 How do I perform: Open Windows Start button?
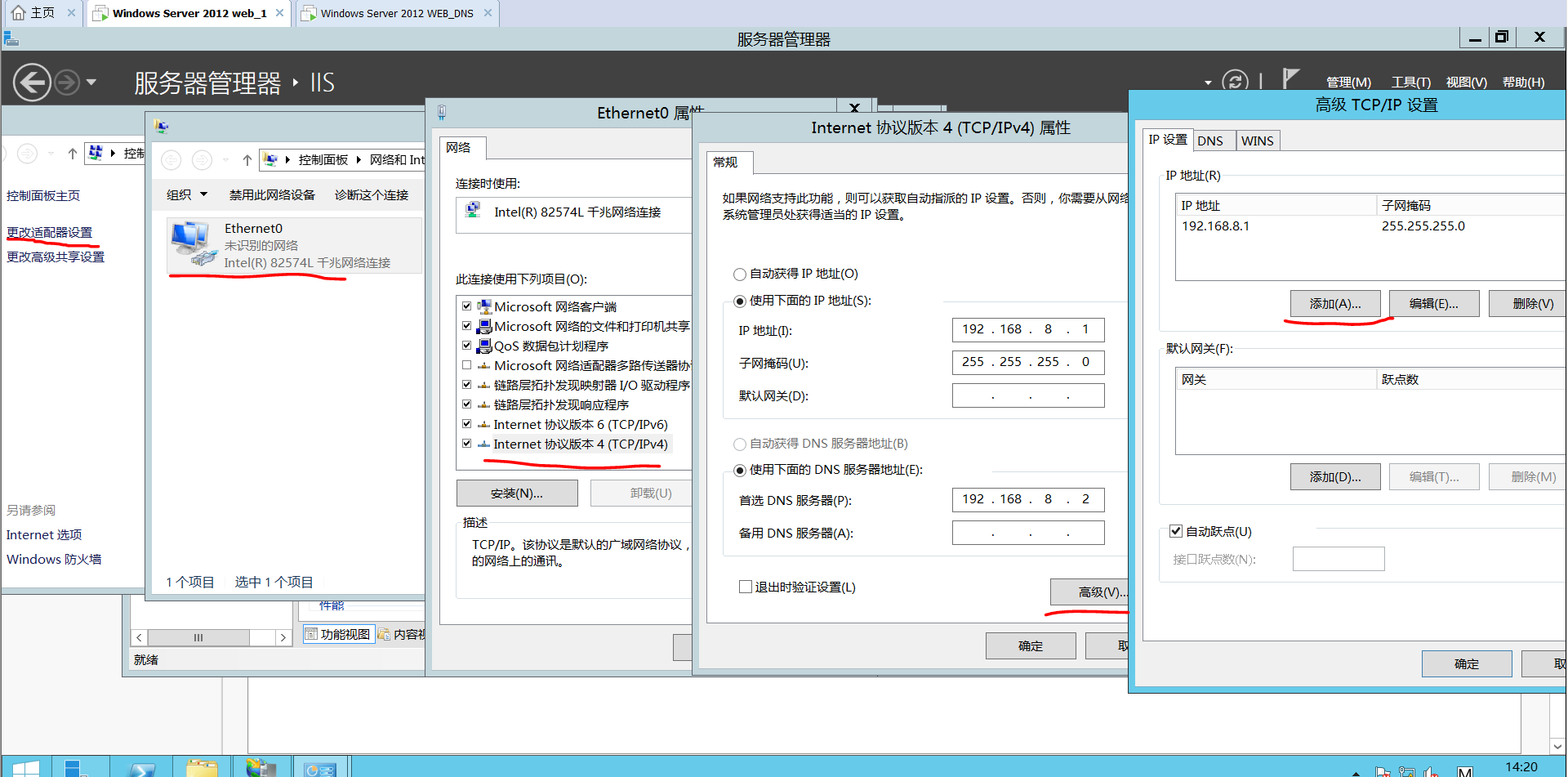pos(26,768)
